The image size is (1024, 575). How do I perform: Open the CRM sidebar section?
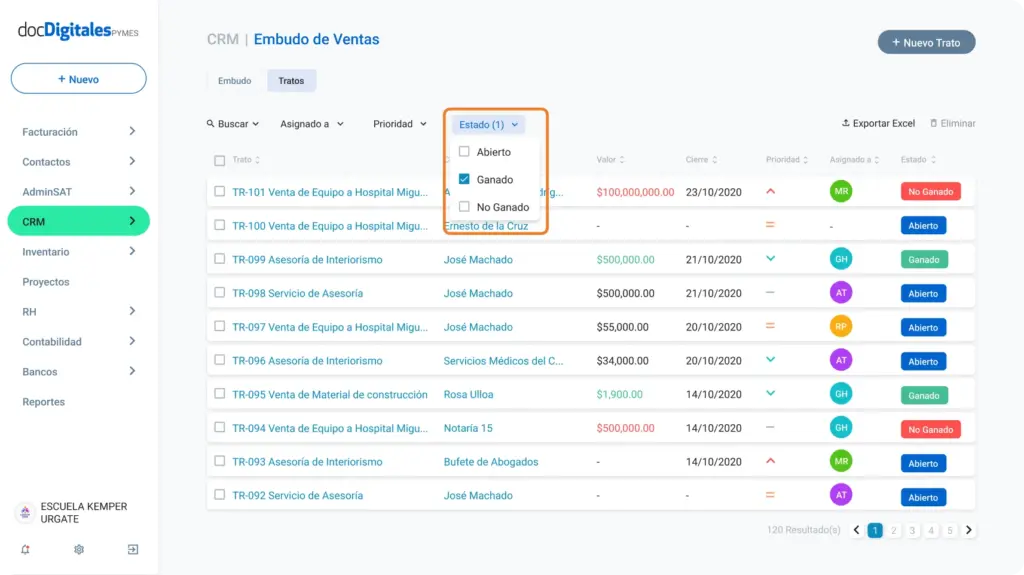tap(78, 222)
